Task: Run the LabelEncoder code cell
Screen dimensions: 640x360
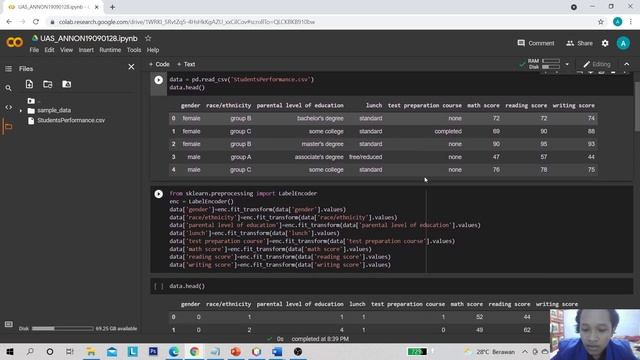Action: [x=158, y=194]
